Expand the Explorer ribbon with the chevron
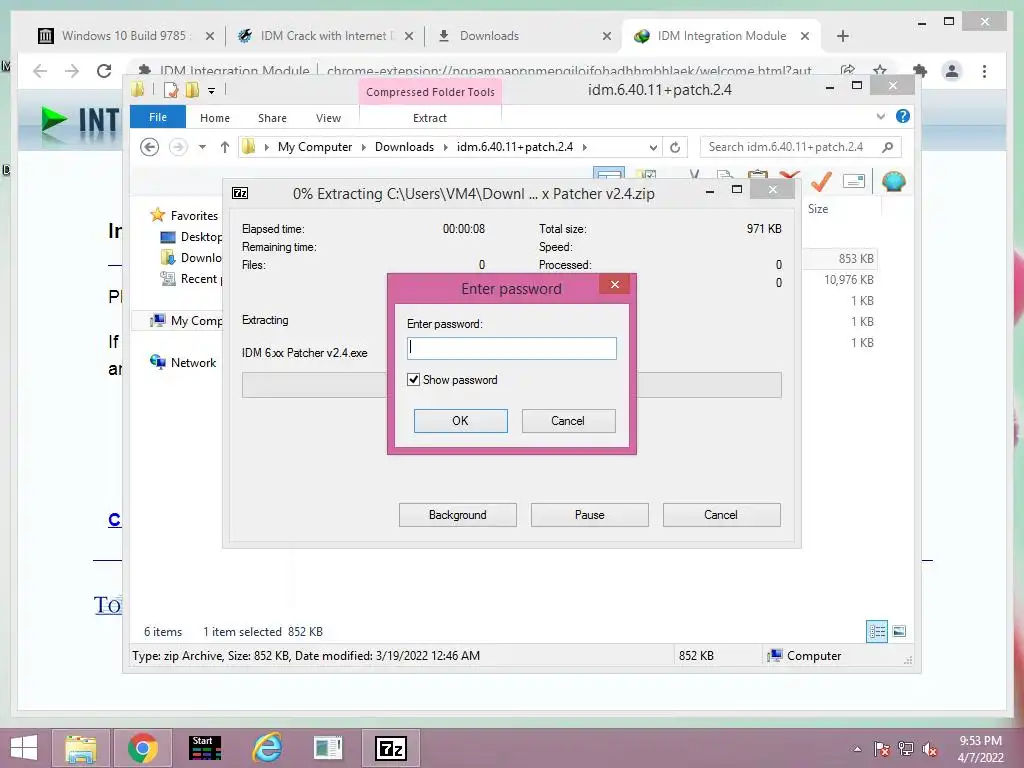The image size is (1024, 768). pos(881,116)
